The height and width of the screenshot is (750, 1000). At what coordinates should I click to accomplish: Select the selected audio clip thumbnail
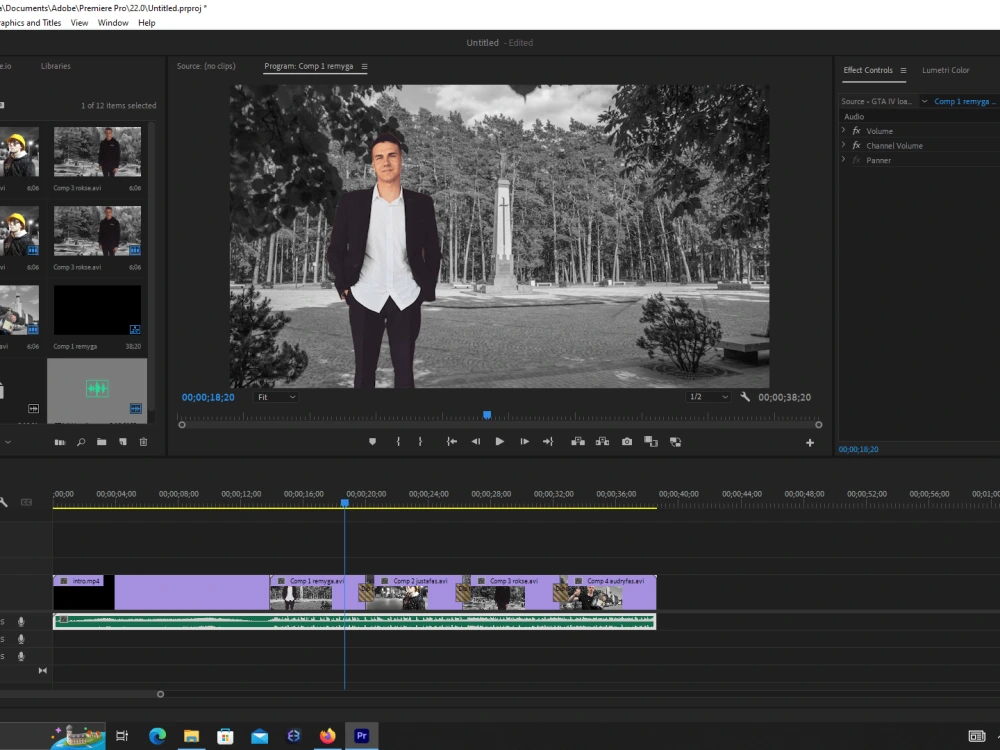[97, 390]
